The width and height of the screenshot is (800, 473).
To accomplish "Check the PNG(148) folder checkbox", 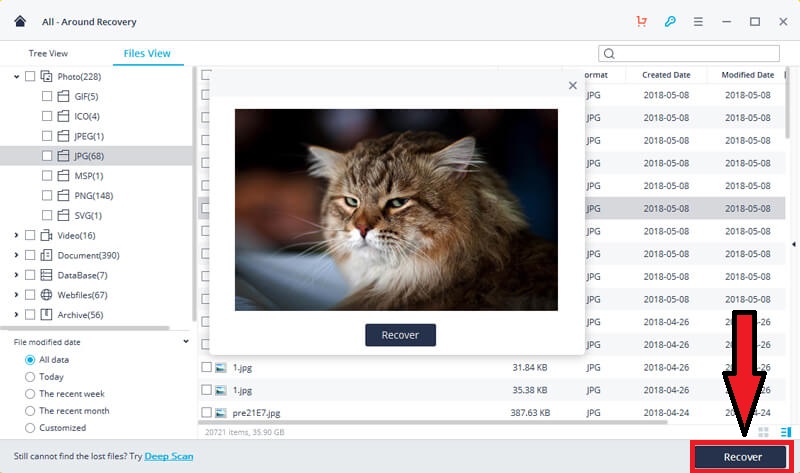I will (47, 195).
